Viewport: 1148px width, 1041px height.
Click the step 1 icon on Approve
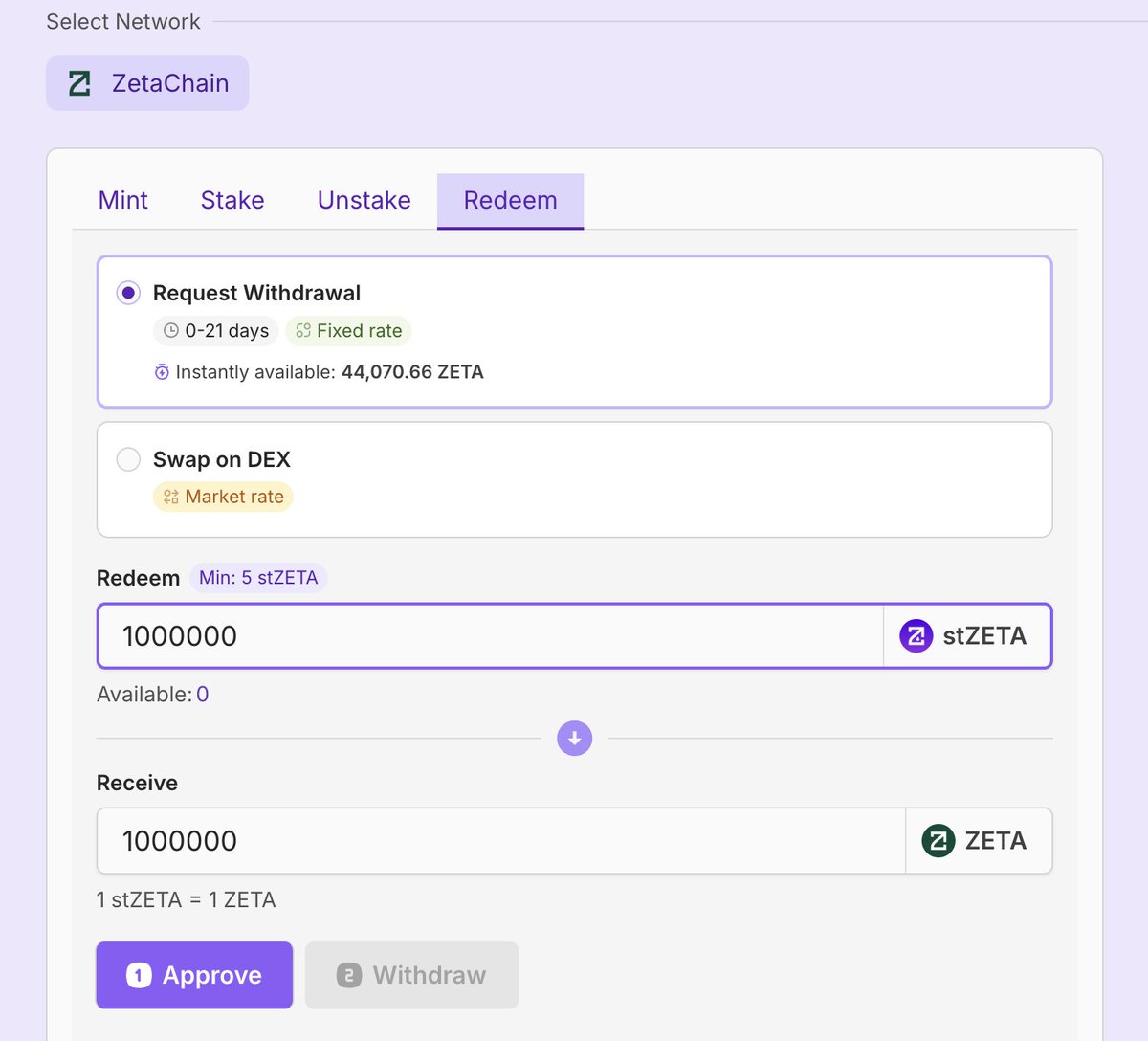click(139, 975)
